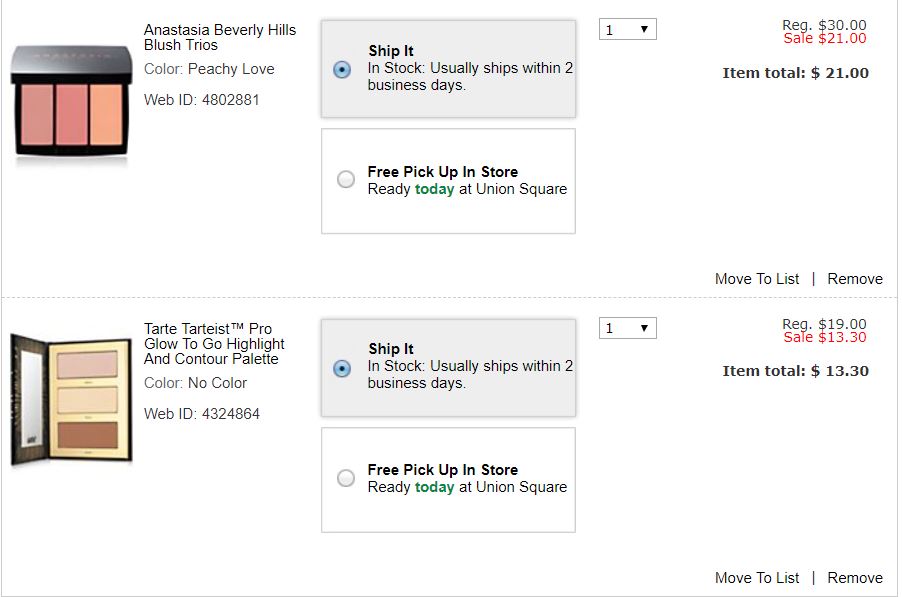Choose Free Pick Up for Blush Trios

[x=346, y=179]
